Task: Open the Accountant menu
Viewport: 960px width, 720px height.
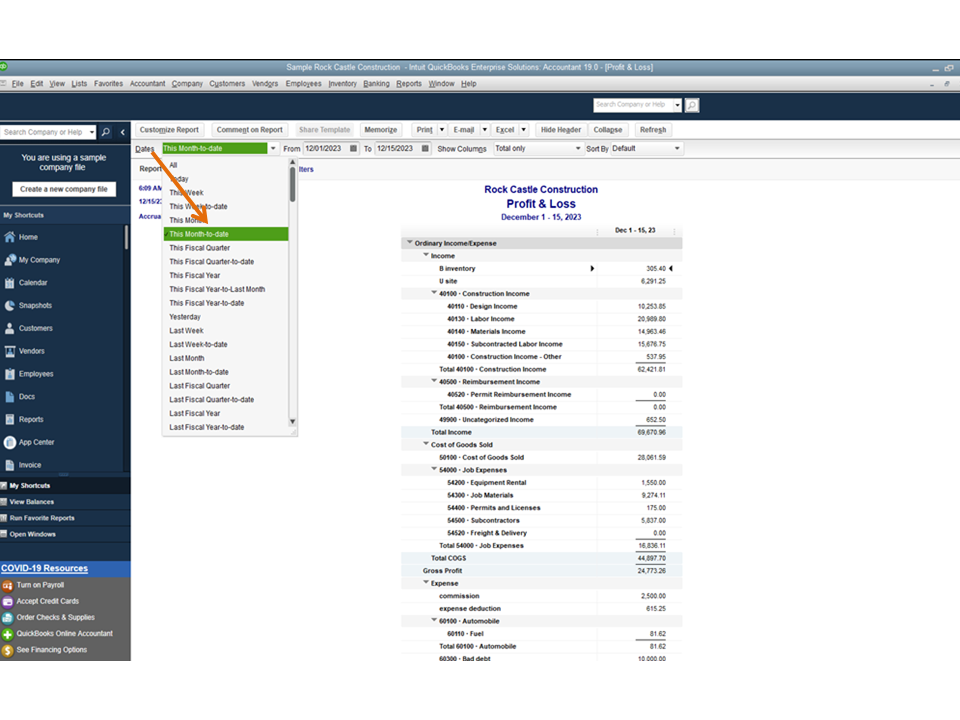Action: (x=148, y=84)
